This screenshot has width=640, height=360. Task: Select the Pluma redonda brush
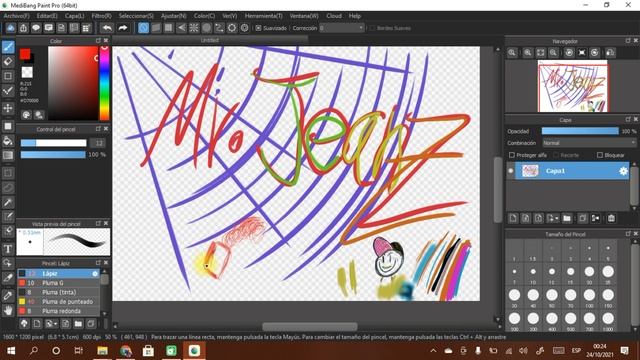(58, 311)
